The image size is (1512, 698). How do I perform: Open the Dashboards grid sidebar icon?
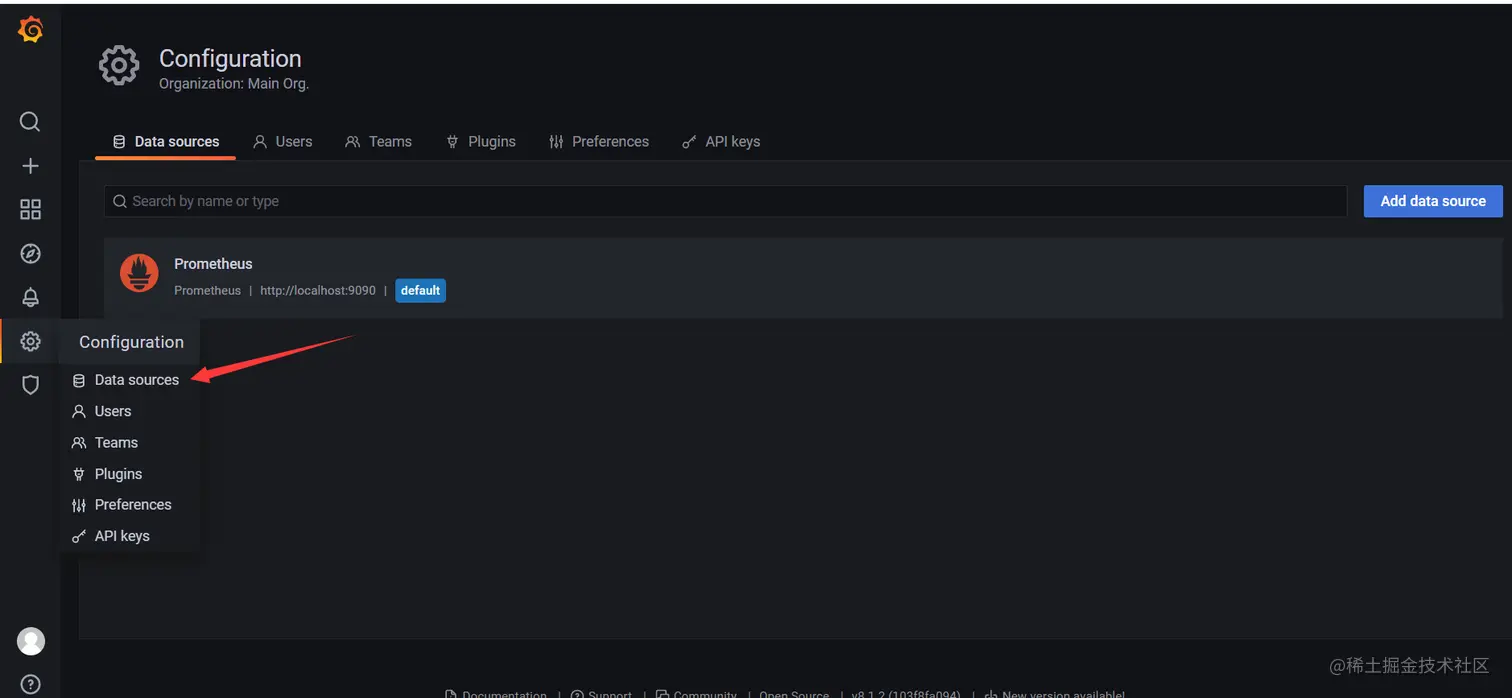(30, 209)
